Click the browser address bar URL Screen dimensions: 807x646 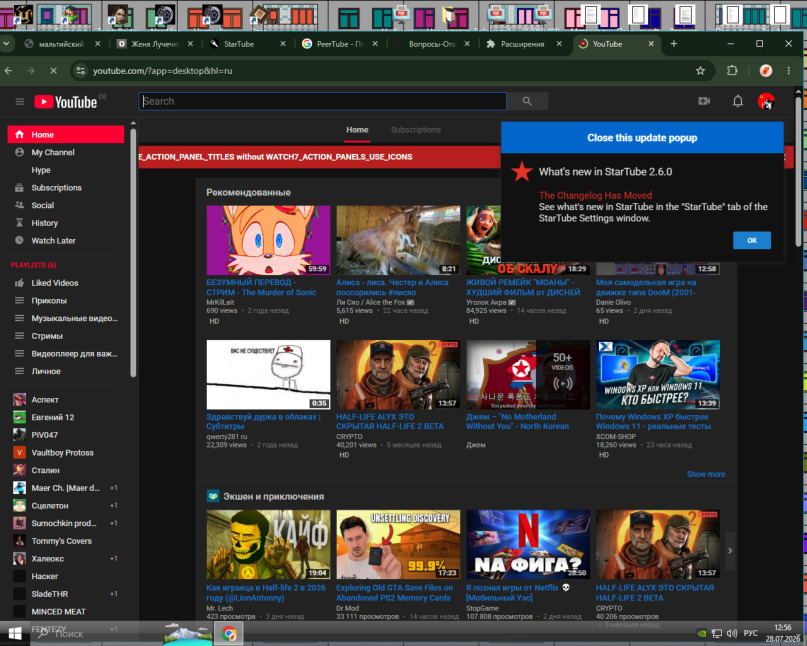[x=162, y=71]
